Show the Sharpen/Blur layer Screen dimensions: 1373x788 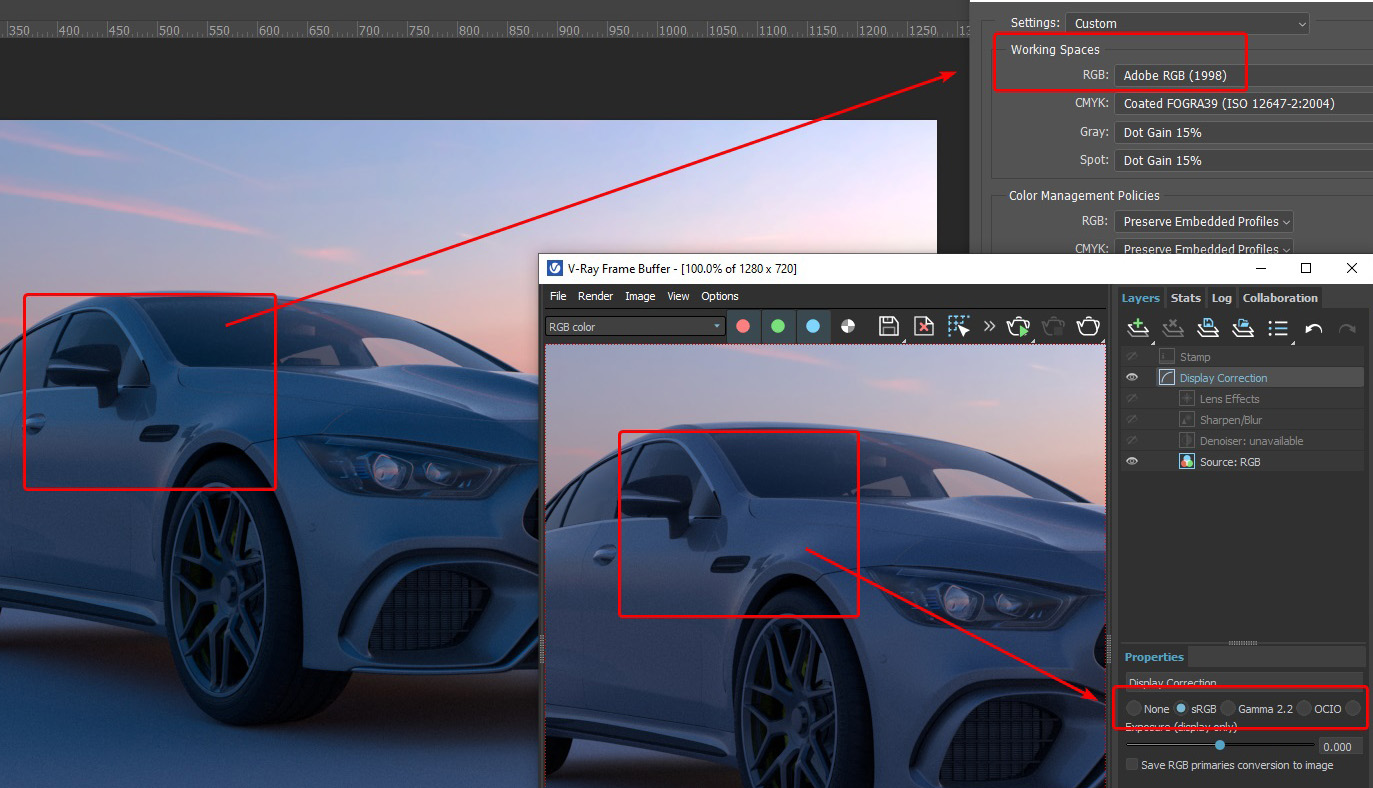coord(1132,419)
